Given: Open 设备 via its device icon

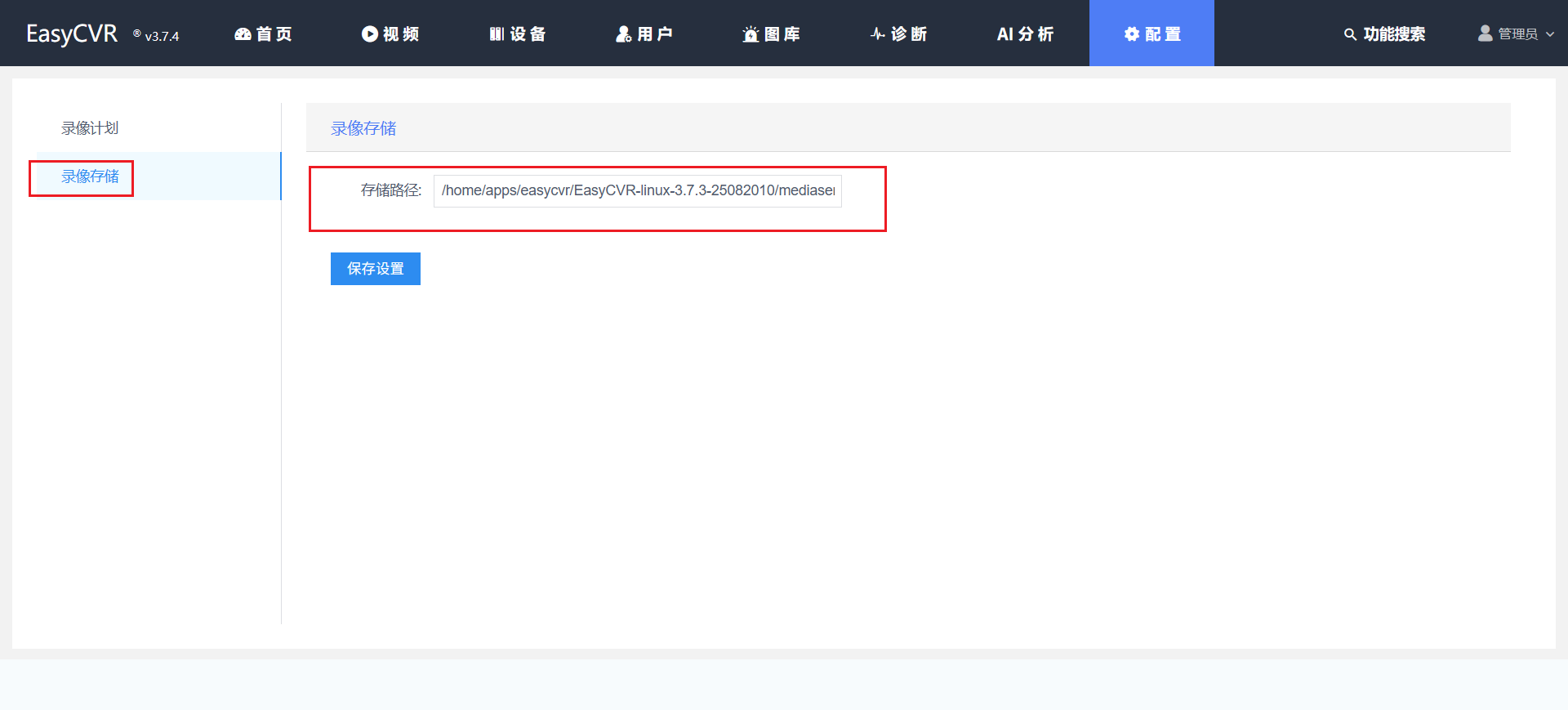Looking at the screenshot, I should point(497,33).
